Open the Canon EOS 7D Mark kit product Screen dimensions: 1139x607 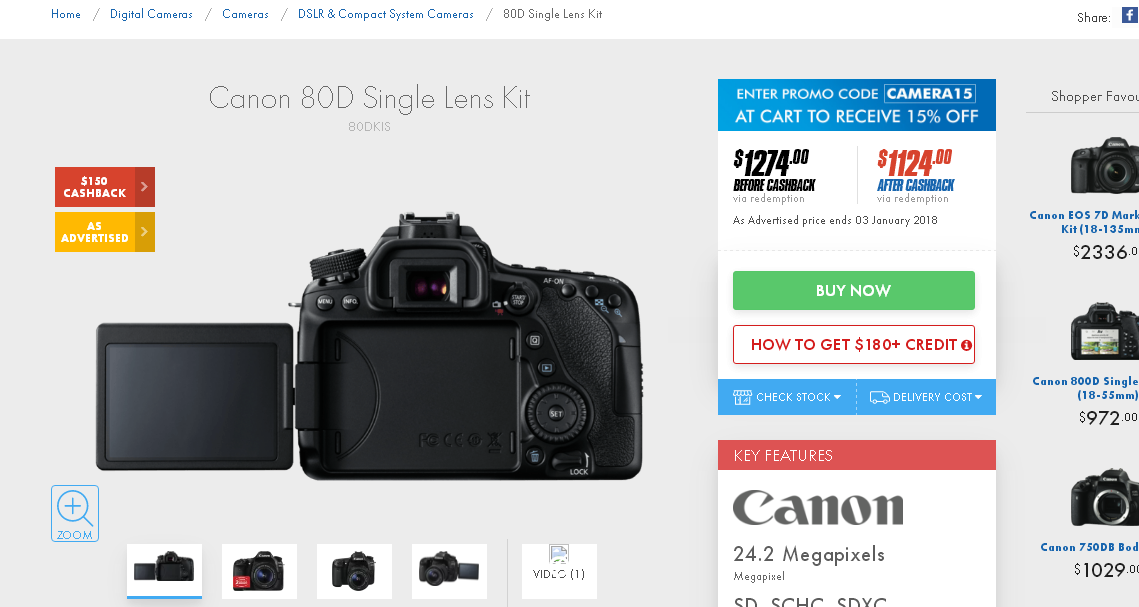[x=1084, y=221]
